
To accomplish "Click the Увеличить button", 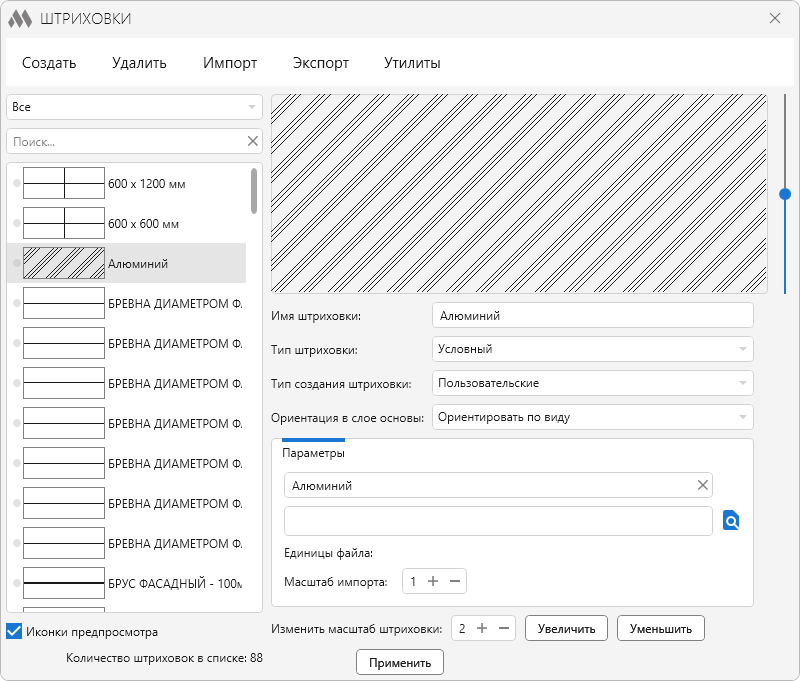I will tap(566, 628).
